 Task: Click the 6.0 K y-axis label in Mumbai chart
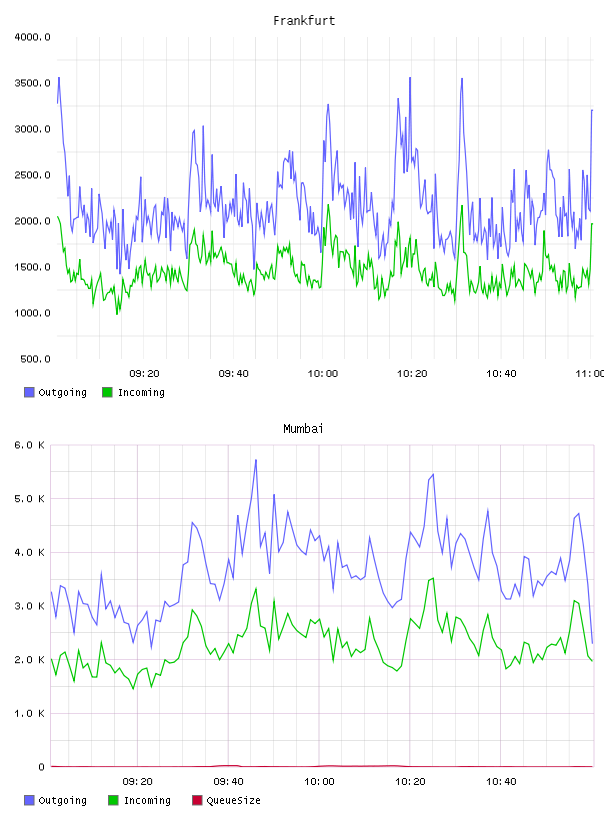[x=29, y=445]
